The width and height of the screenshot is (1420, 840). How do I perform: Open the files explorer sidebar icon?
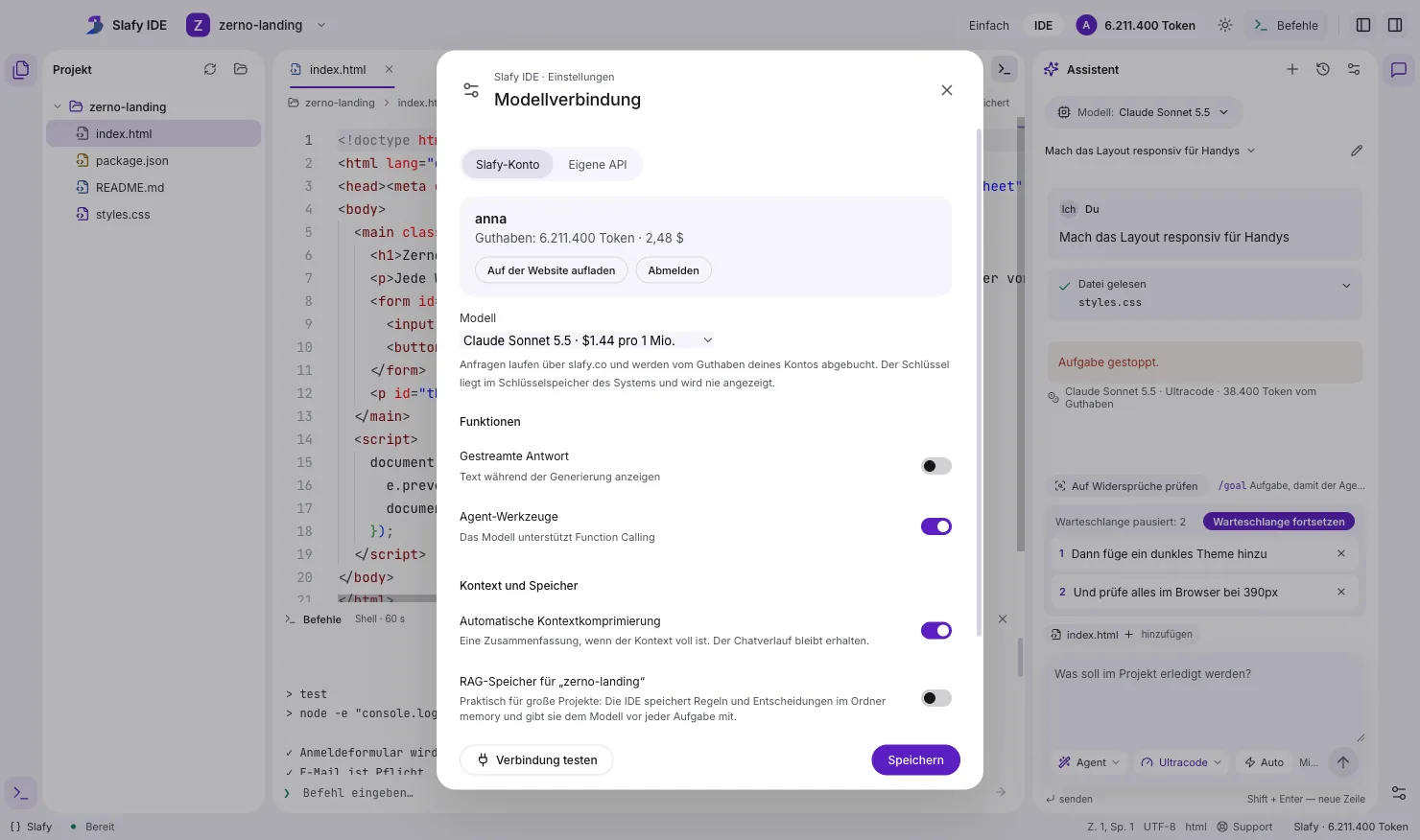[21, 70]
